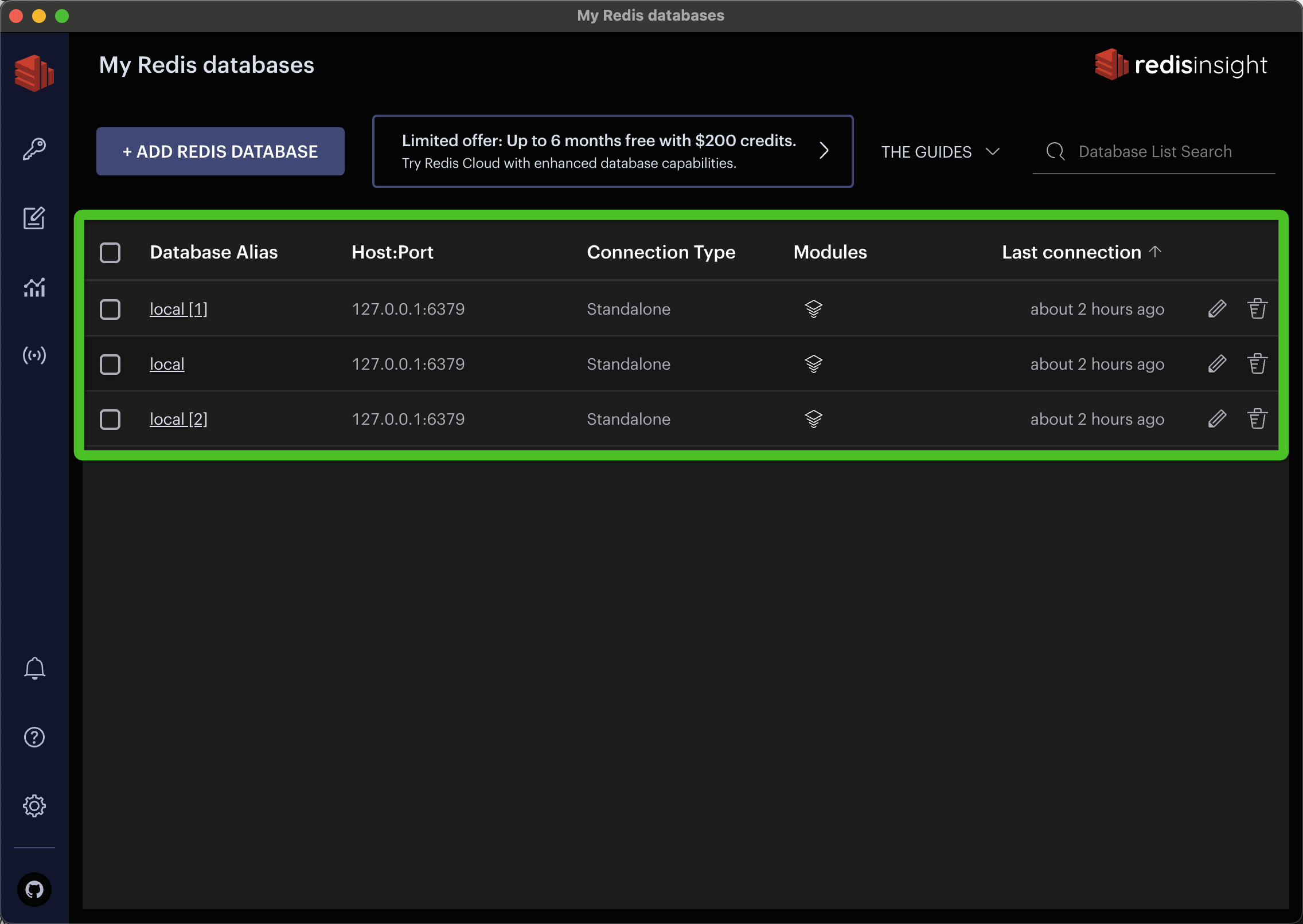Open the local [2] database link

click(x=178, y=419)
